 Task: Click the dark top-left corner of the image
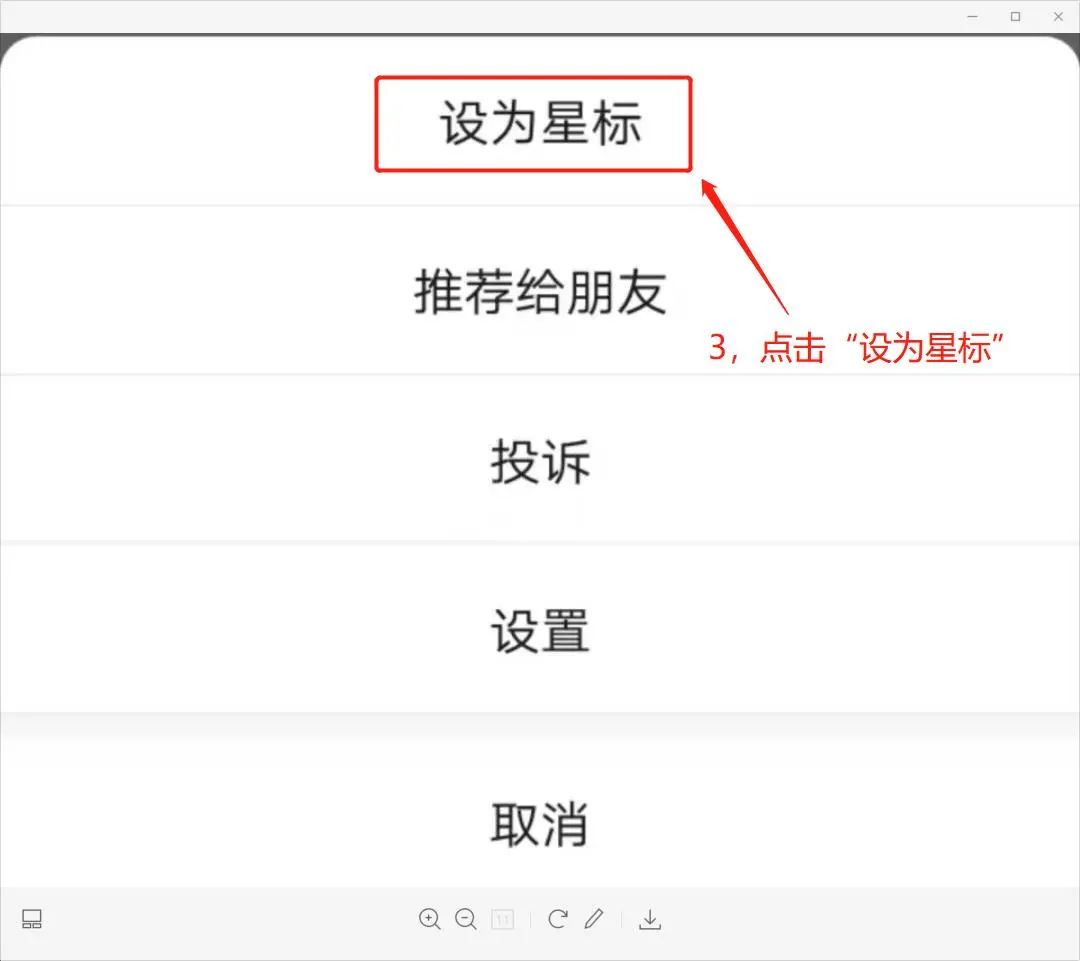(x=6, y=42)
